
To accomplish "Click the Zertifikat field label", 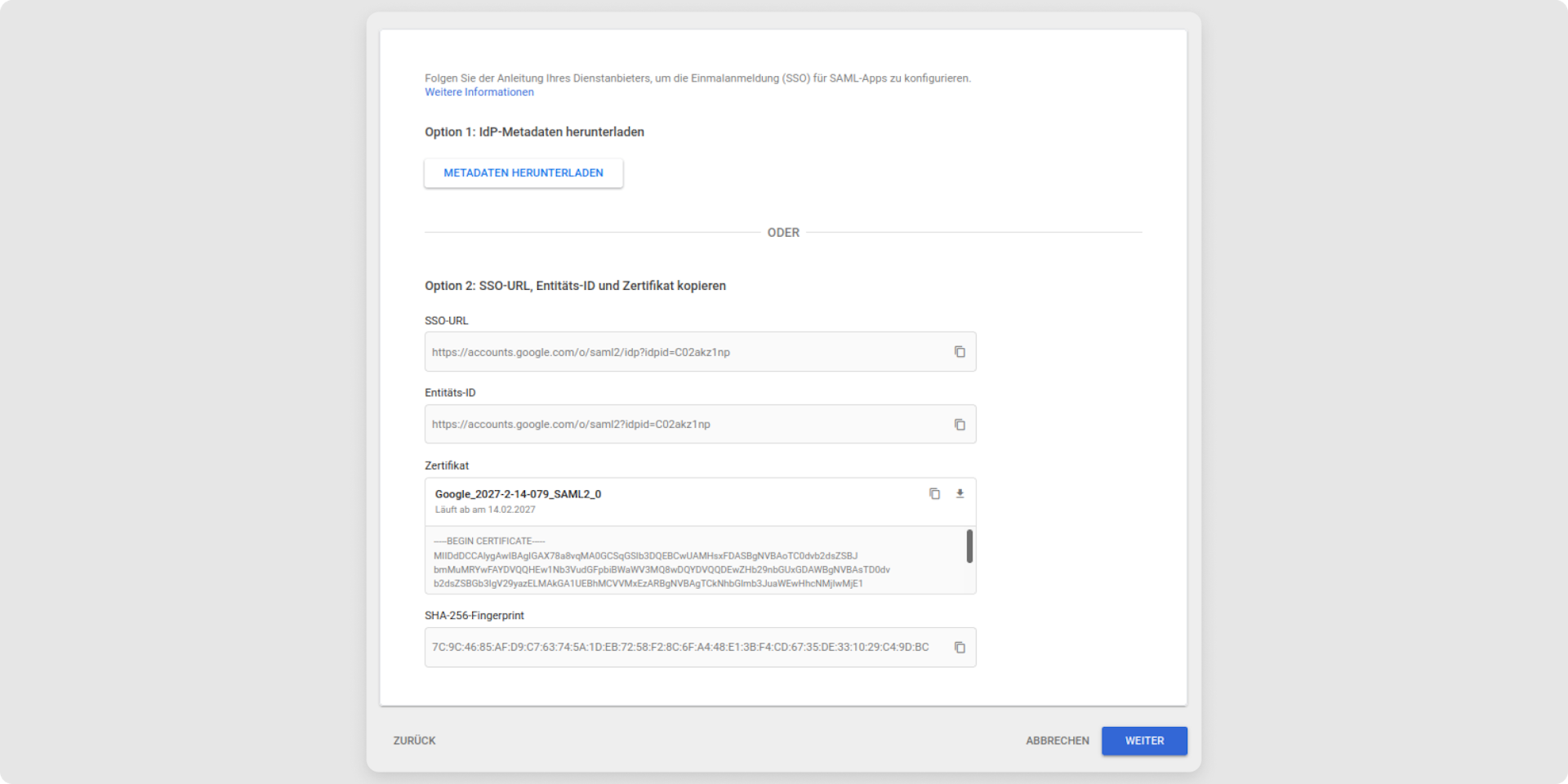I will click(447, 465).
